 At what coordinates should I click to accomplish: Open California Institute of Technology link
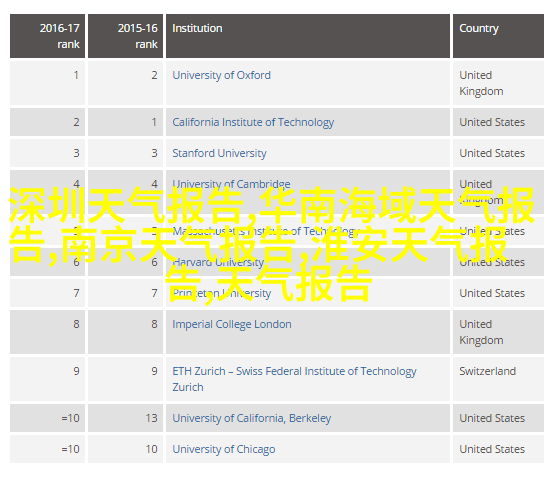(x=253, y=122)
